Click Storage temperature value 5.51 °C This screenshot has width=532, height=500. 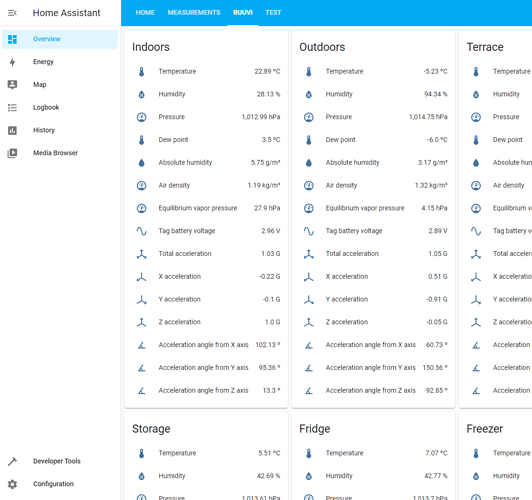269,453
